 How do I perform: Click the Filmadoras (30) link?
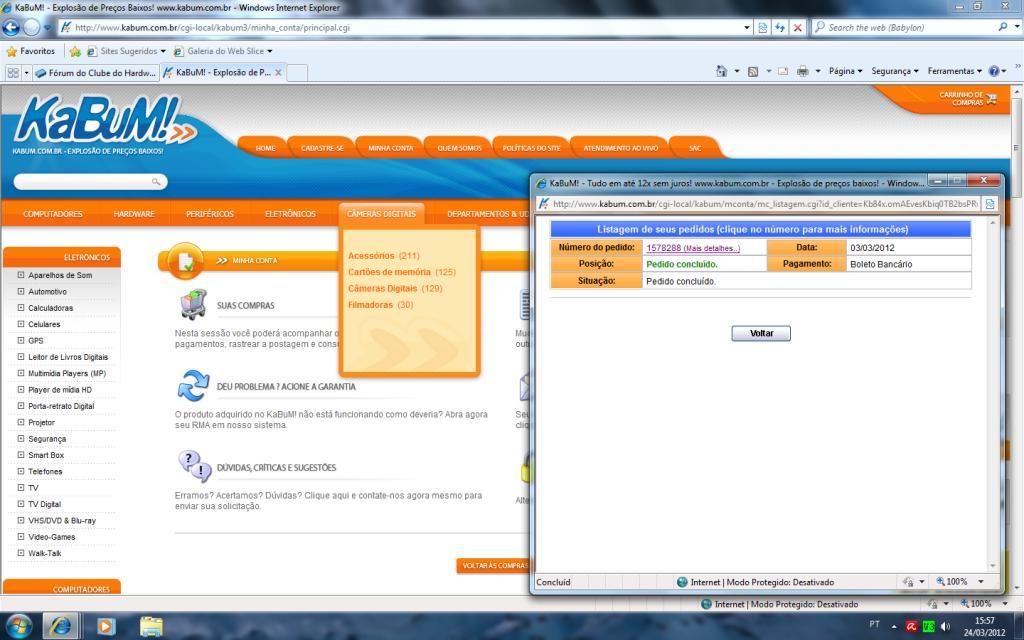(x=380, y=304)
